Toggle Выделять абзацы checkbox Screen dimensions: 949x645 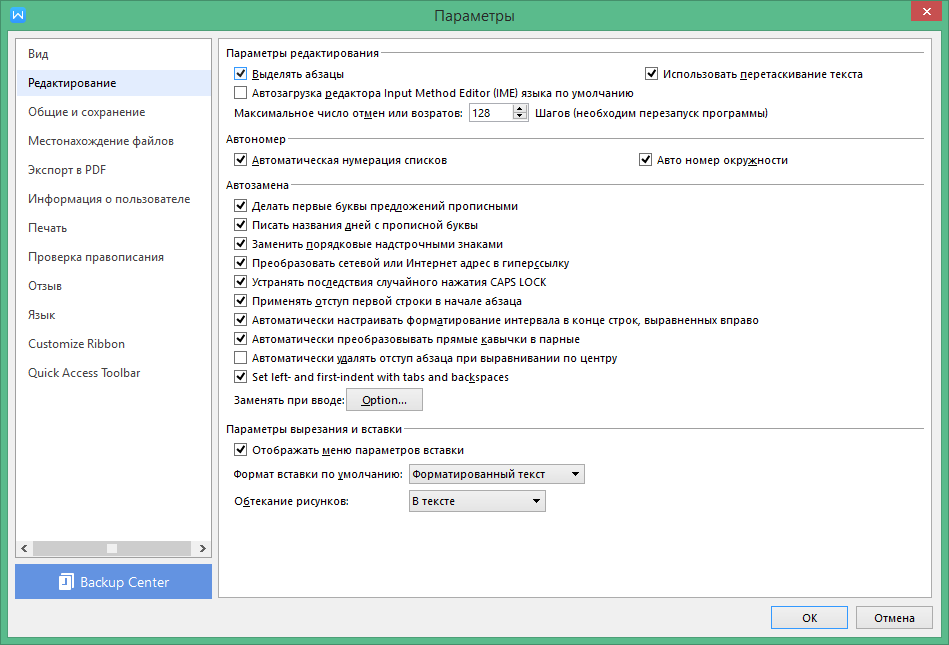(x=240, y=74)
